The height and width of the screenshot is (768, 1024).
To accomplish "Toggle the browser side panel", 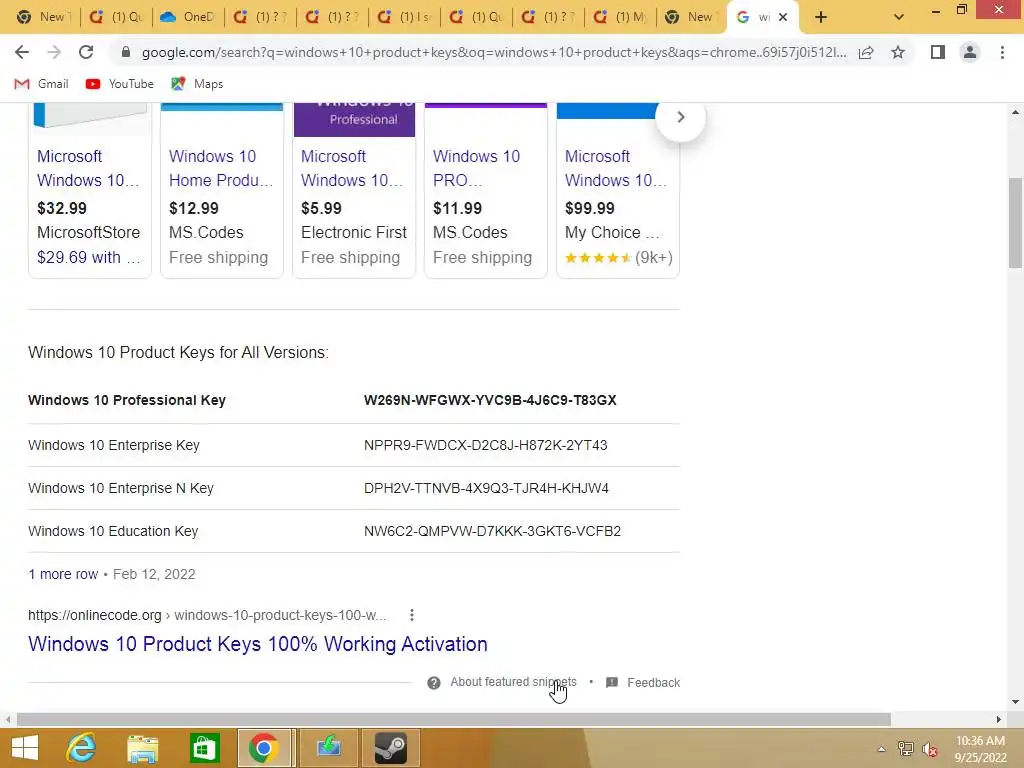I will tap(938, 52).
